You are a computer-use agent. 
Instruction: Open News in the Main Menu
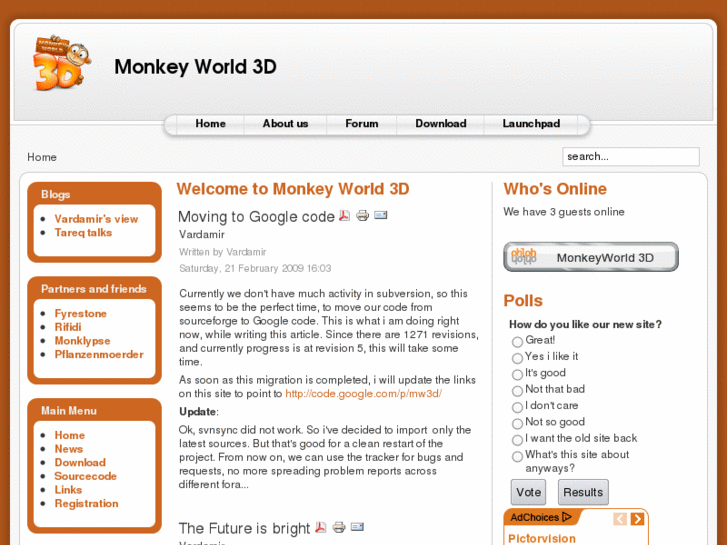69,449
